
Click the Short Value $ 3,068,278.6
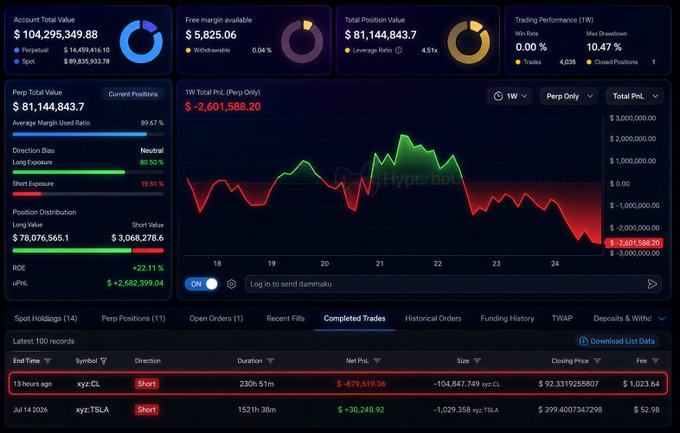(137, 238)
